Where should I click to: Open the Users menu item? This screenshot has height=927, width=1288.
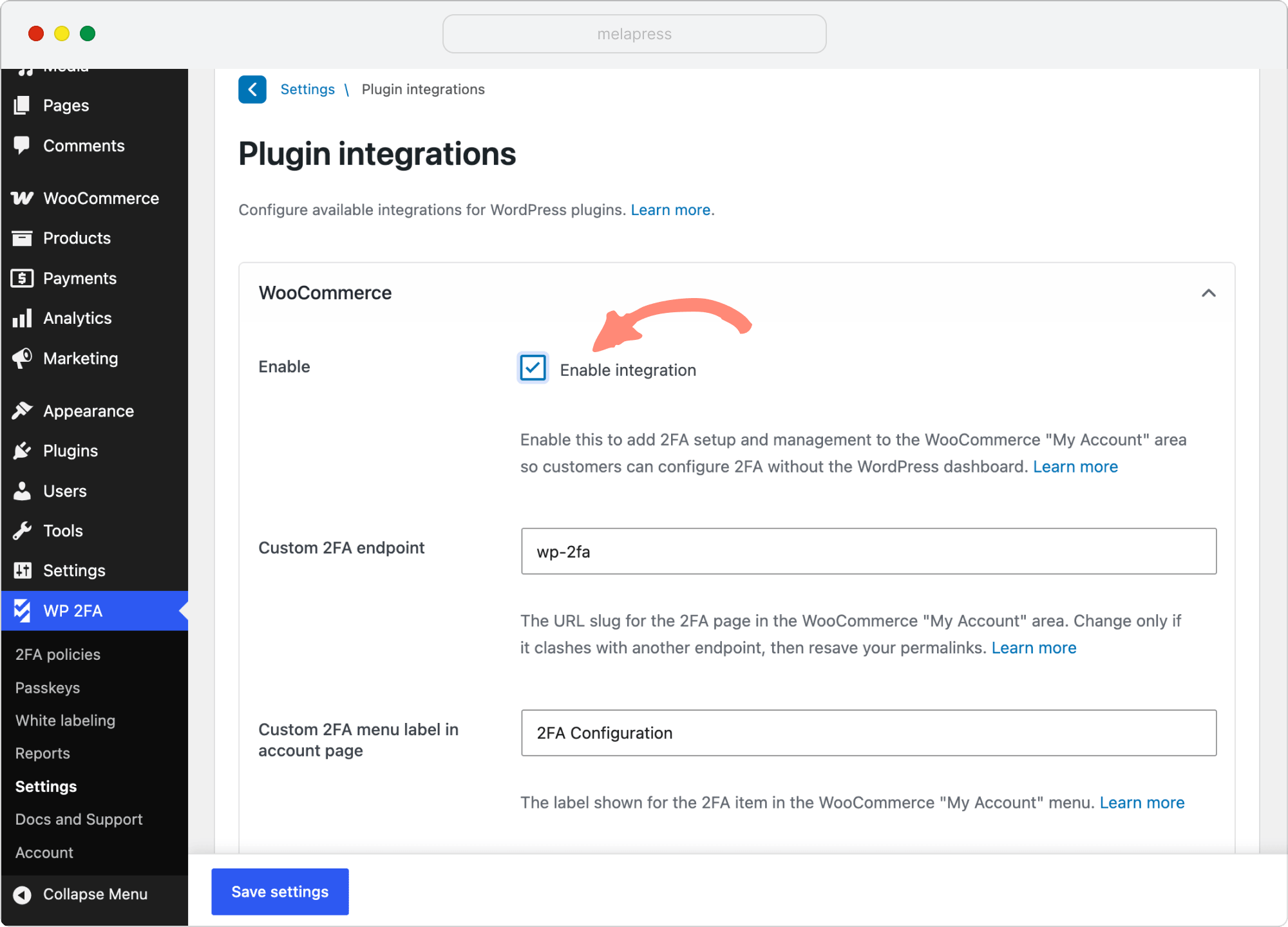(x=94, y=491)
